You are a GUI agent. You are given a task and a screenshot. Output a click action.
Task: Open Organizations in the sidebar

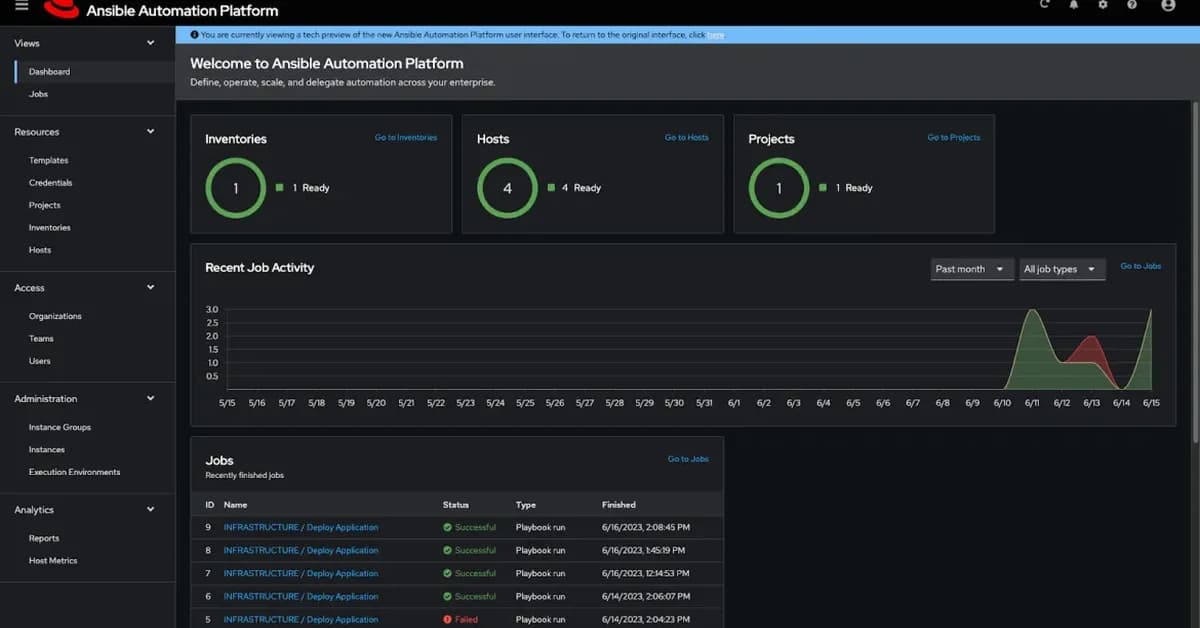click(x=55, y=316)
